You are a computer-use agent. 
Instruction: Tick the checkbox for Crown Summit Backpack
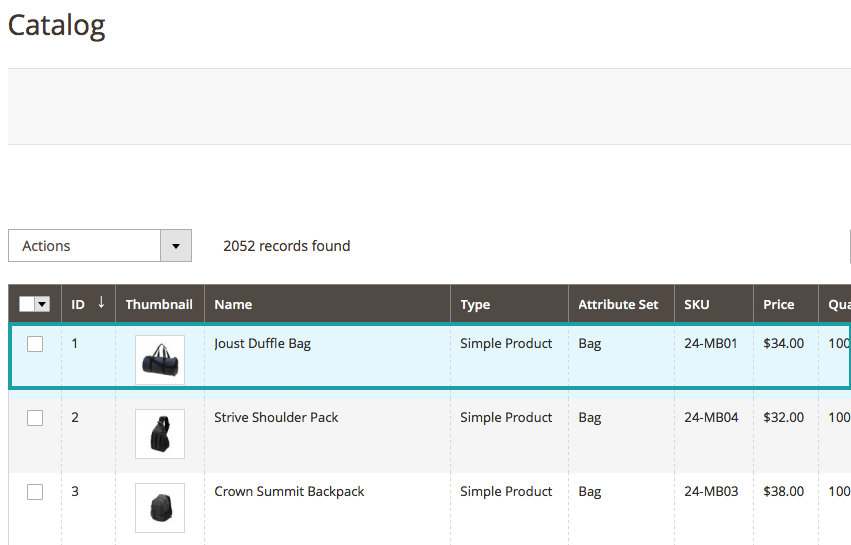click(x=35, y=492)
